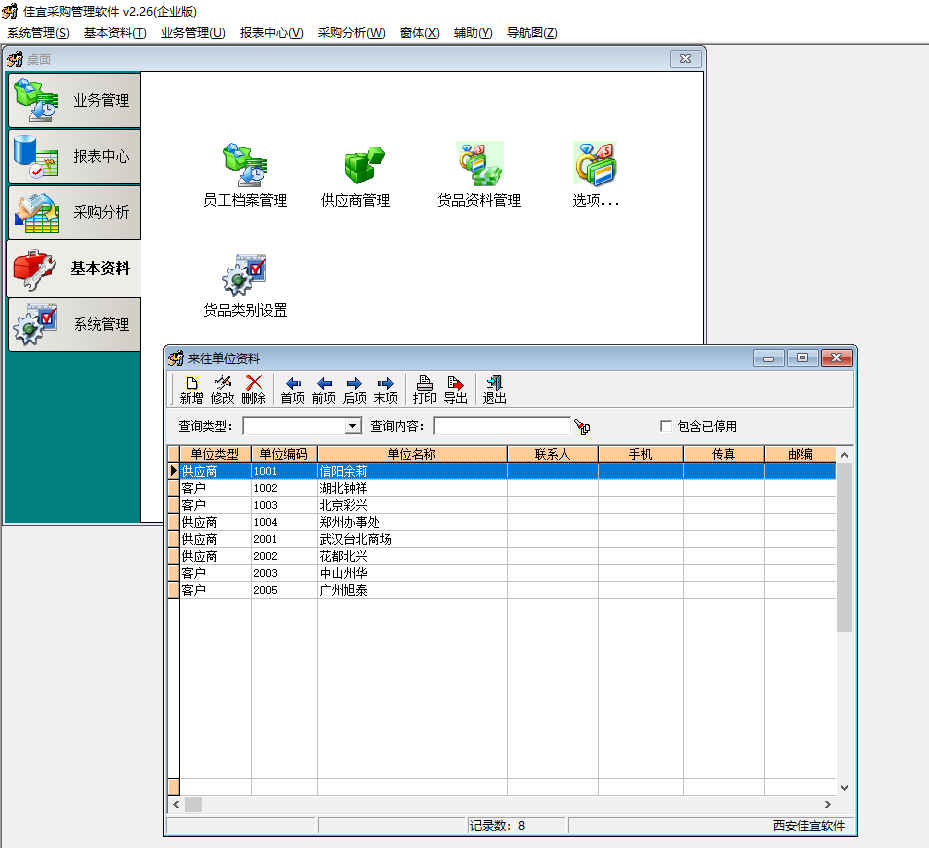This screenshot has height=848, width=929.
Task: Minimize the 来往单位资料 window
Action: 769,358
